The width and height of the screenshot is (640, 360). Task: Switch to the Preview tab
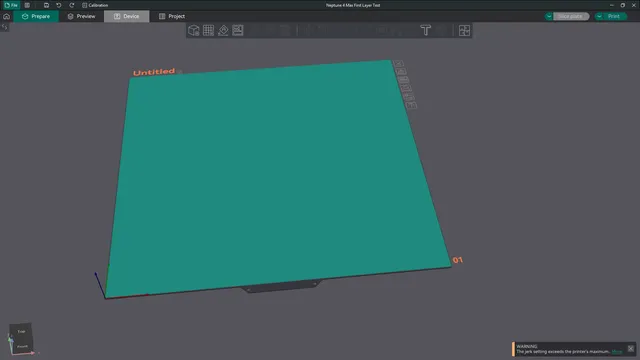(81, 16)
